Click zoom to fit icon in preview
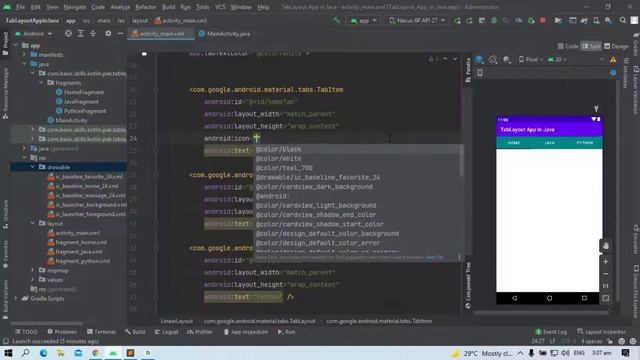This screenshot has height=360, width=640. tap(606, 298)
